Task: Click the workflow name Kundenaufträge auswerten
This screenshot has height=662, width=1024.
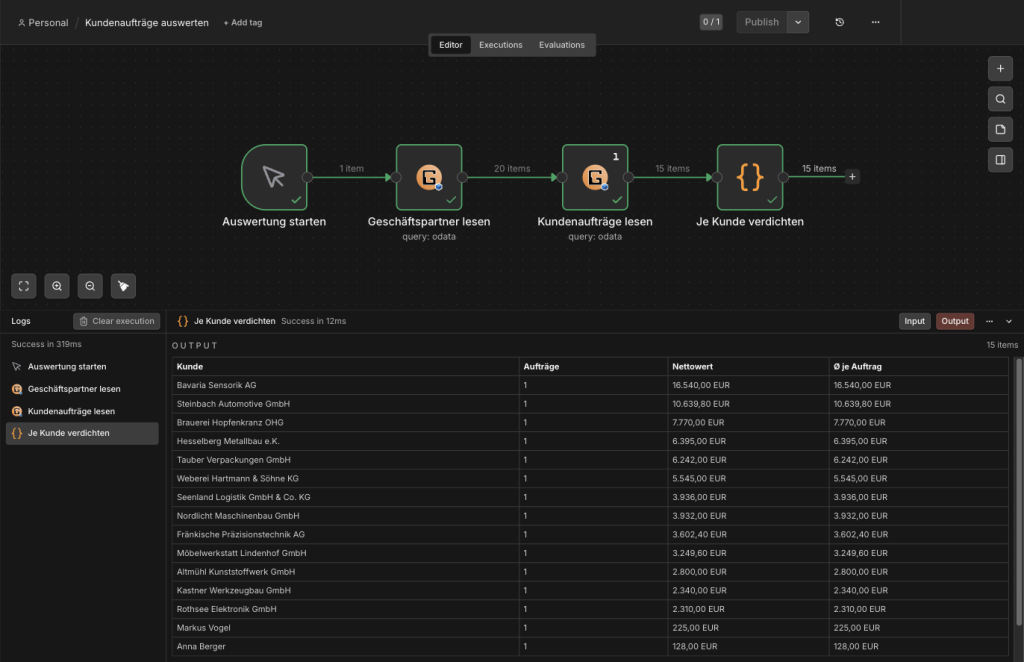Action: tap(147, 23)
